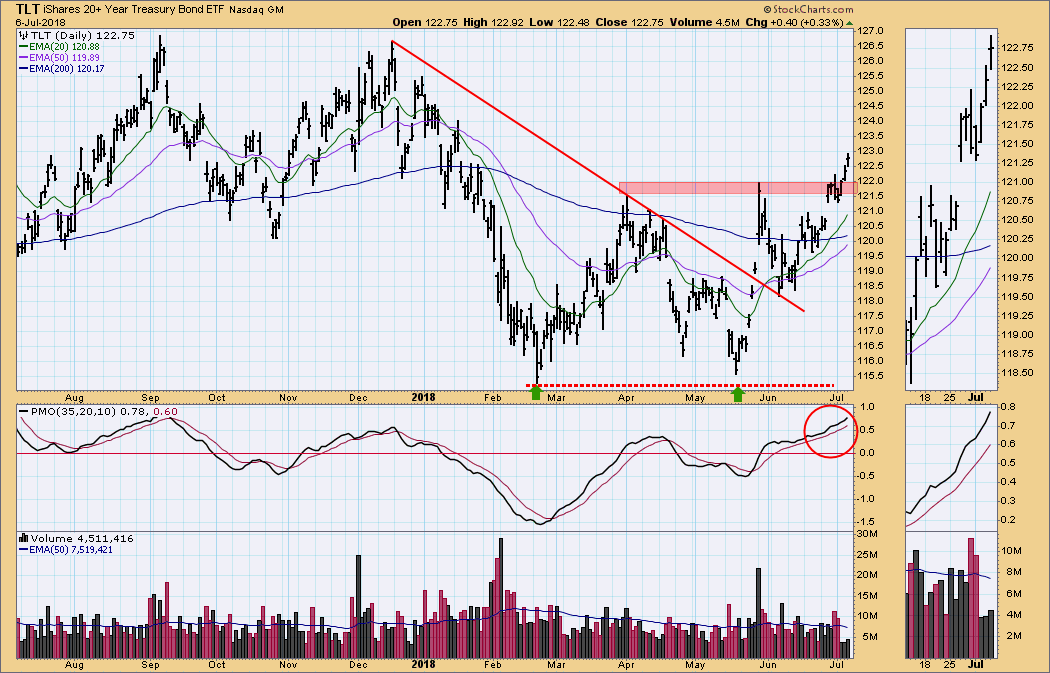Click the Volume 4.5M header value
1050x673 pixels.
click(704, 22)
